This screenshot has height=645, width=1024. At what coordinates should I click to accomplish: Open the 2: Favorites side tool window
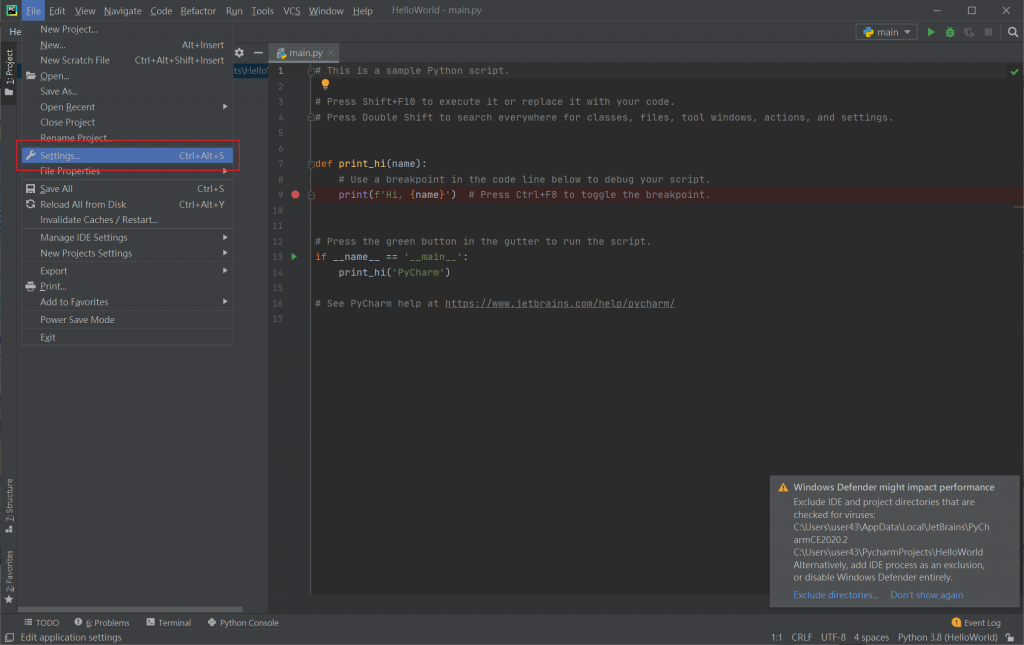pyautogui.click(x=9, y=577)
